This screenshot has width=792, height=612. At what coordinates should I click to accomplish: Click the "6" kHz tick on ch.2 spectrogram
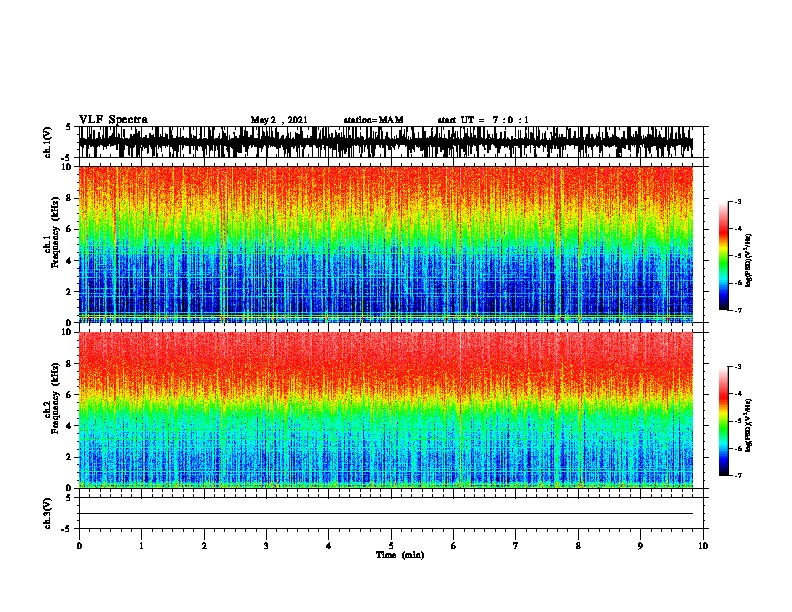pos(69,394)
